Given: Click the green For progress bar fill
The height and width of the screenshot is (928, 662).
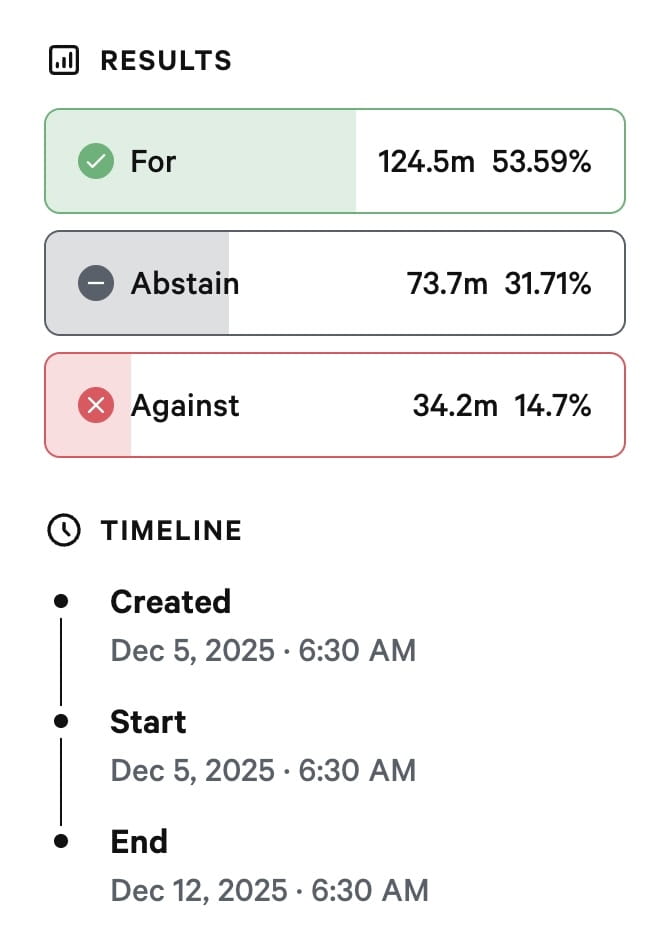Looking at the screenshot, I should [x=250, y=190].
